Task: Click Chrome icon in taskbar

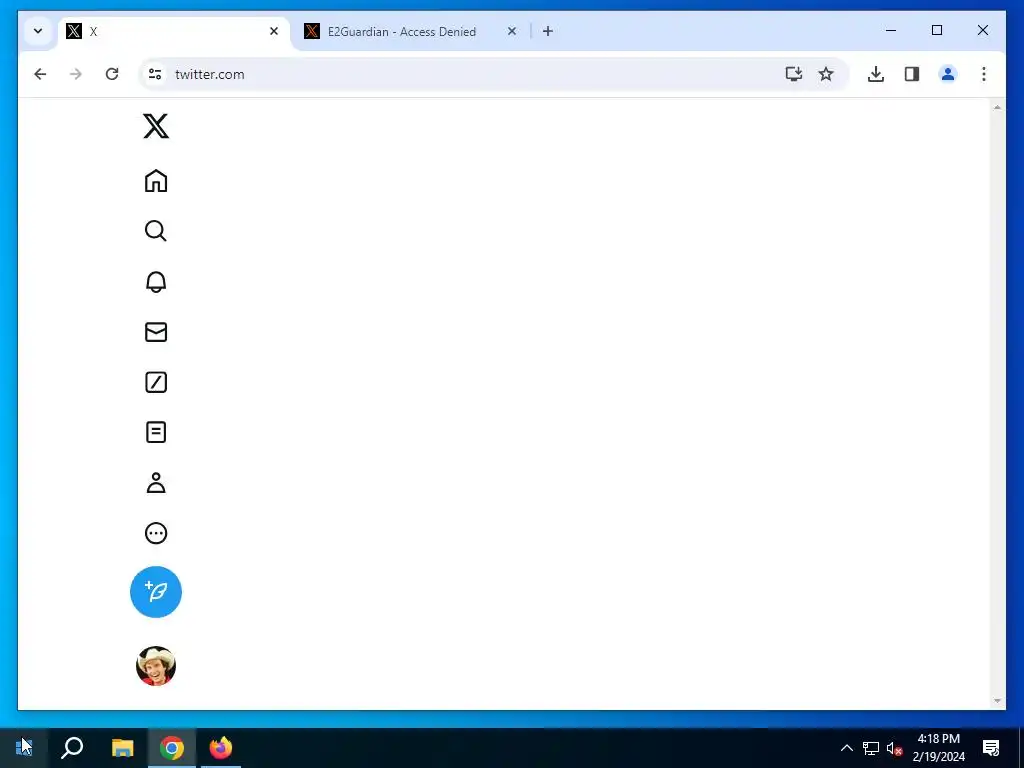Action: [172, 748]
